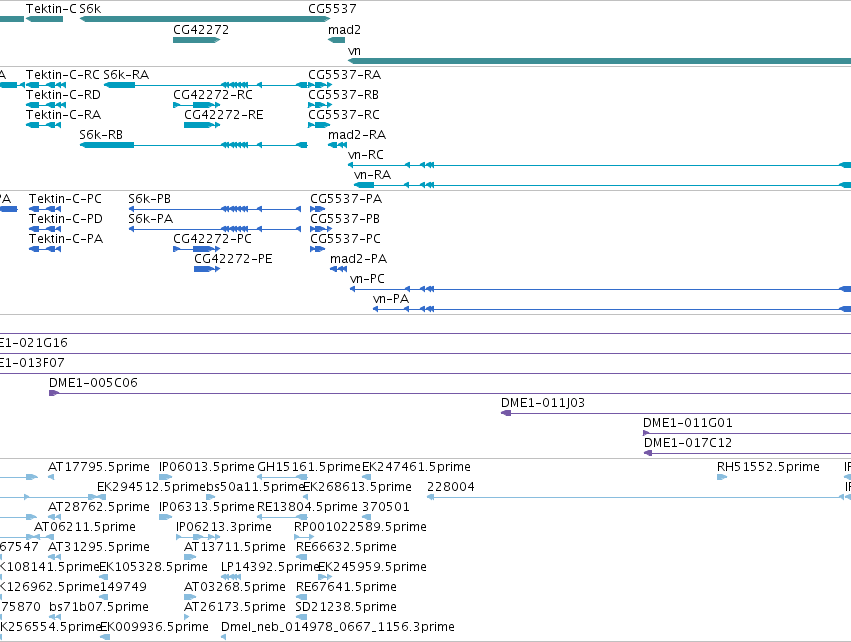Screen dimensions: 851x642
Task: Click EST label AT31295.5prime
Action: click(x=99, y=548)
